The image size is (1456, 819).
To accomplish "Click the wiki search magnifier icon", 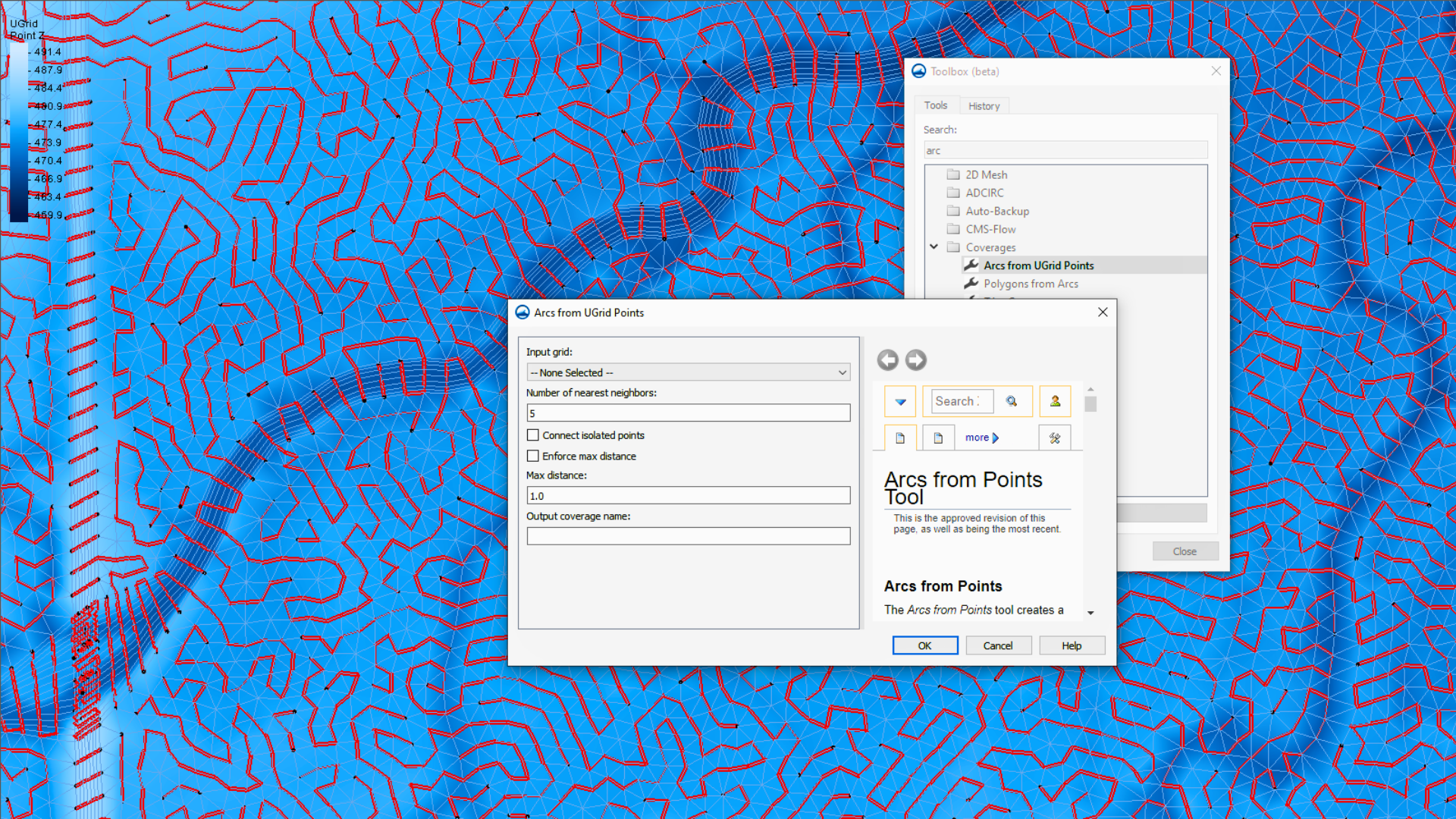I will (1012, 401).
